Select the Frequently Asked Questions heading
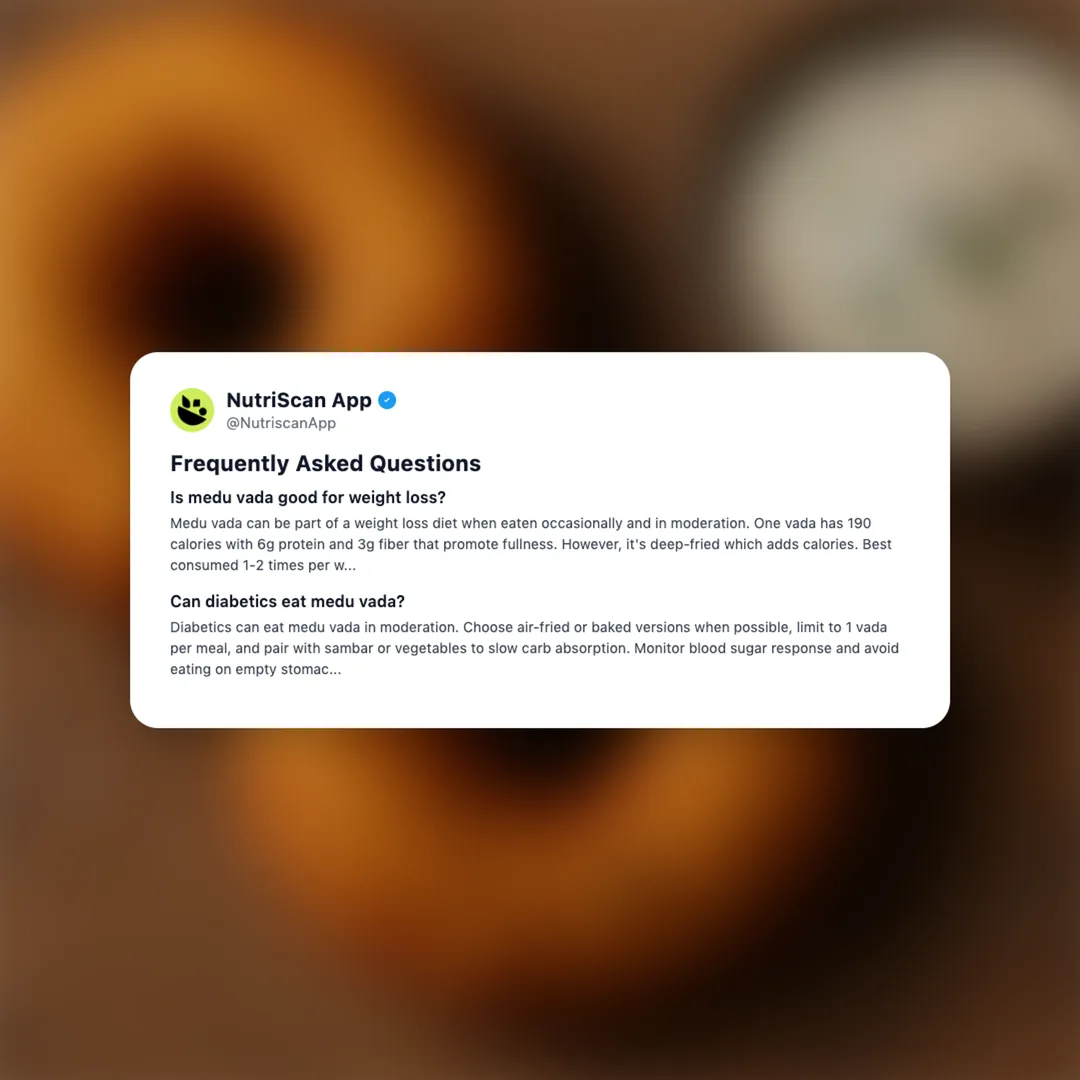The width and height of the screenshot is (1080, 1080). (x=325, y=464)
